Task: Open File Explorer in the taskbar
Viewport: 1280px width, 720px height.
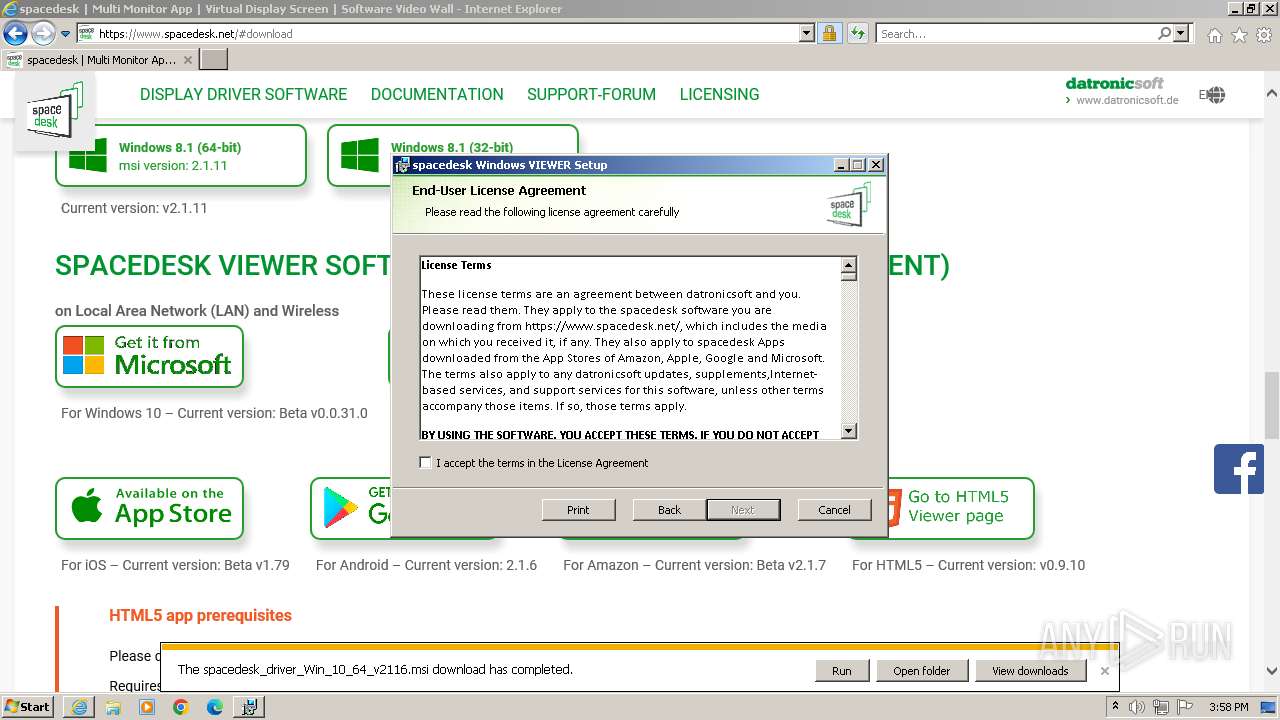Action: (x=113, y=707)
